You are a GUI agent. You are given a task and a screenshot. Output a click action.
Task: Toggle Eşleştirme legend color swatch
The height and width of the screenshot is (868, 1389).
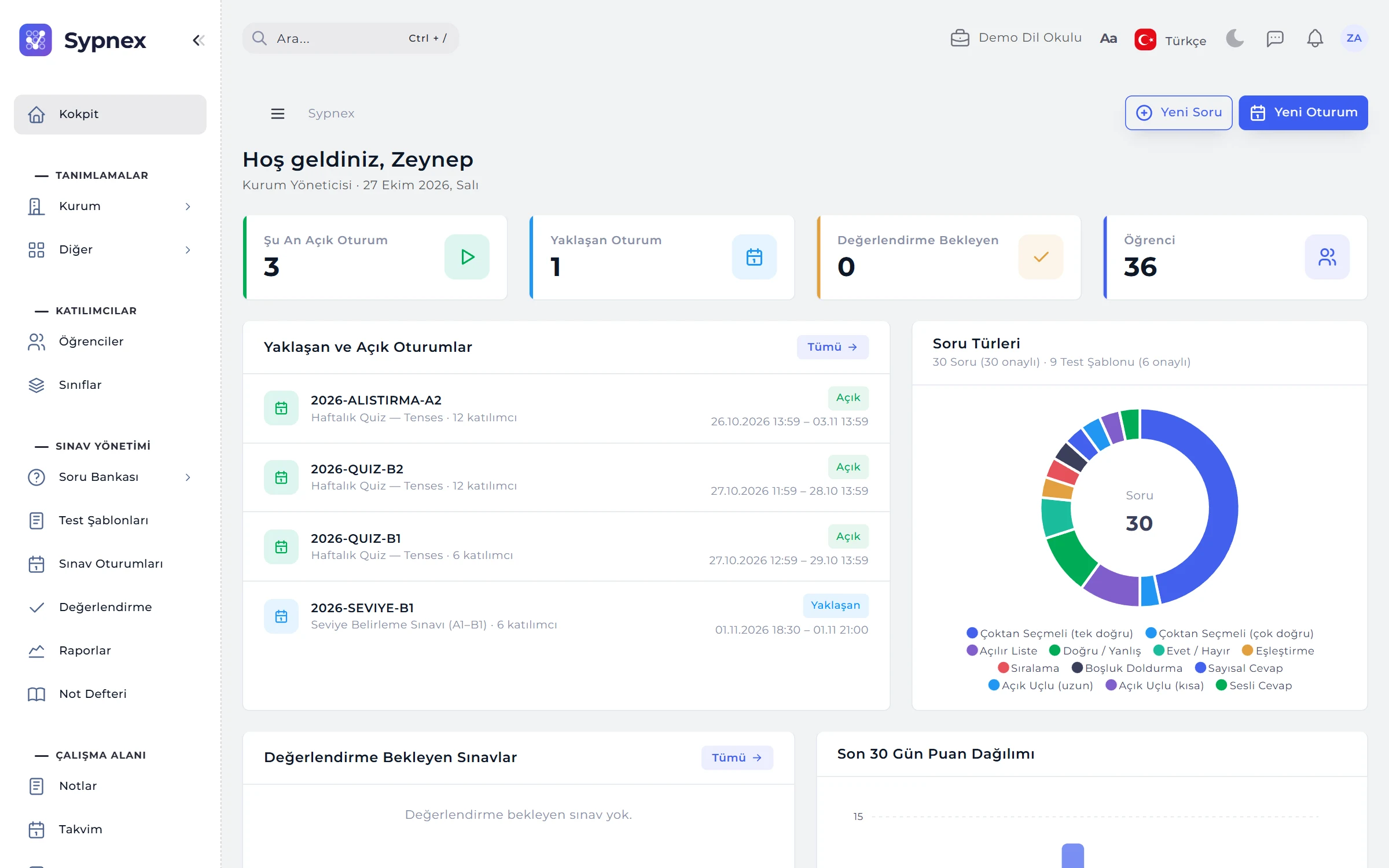tap(1248, 650)
